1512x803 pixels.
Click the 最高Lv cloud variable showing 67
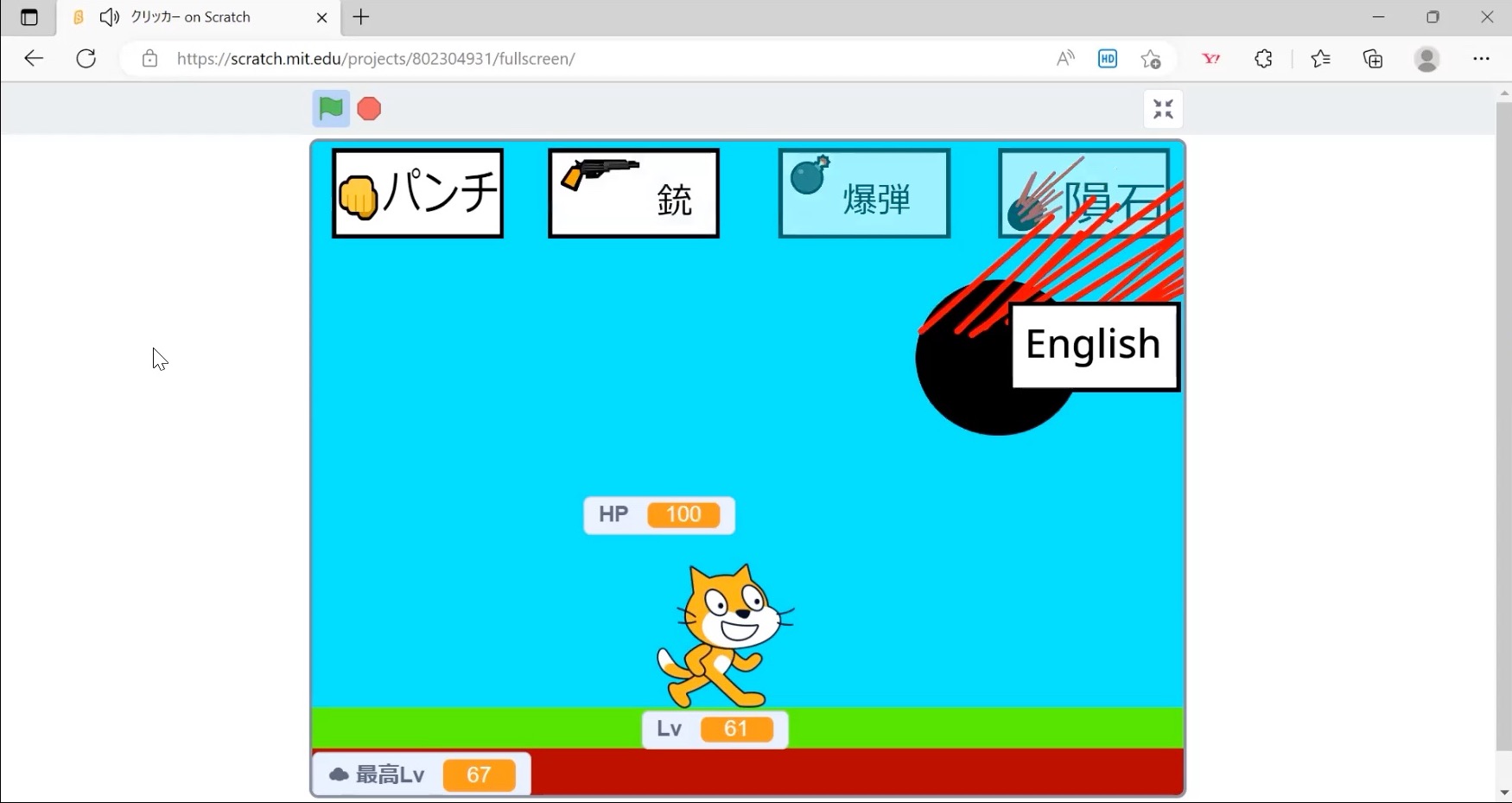pos(422,775)
